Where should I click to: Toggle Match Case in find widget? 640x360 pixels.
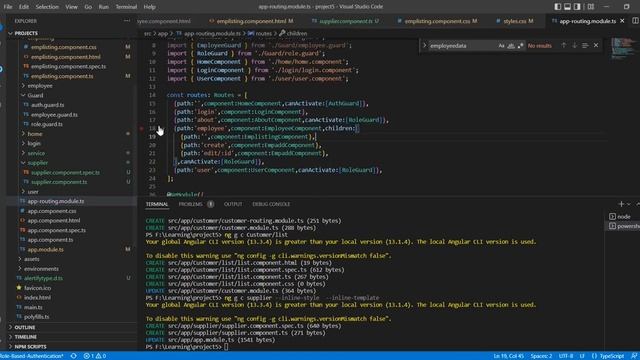(501, 46)
